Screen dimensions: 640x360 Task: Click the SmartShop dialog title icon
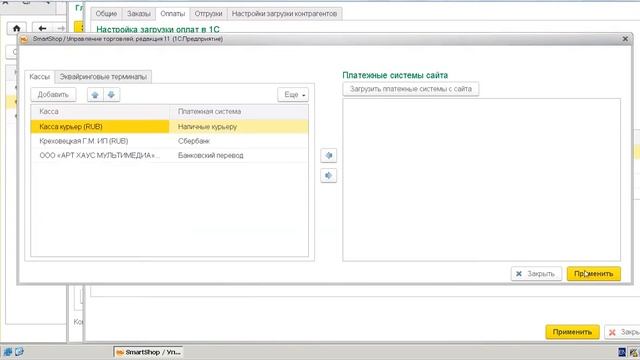point(24,39)
